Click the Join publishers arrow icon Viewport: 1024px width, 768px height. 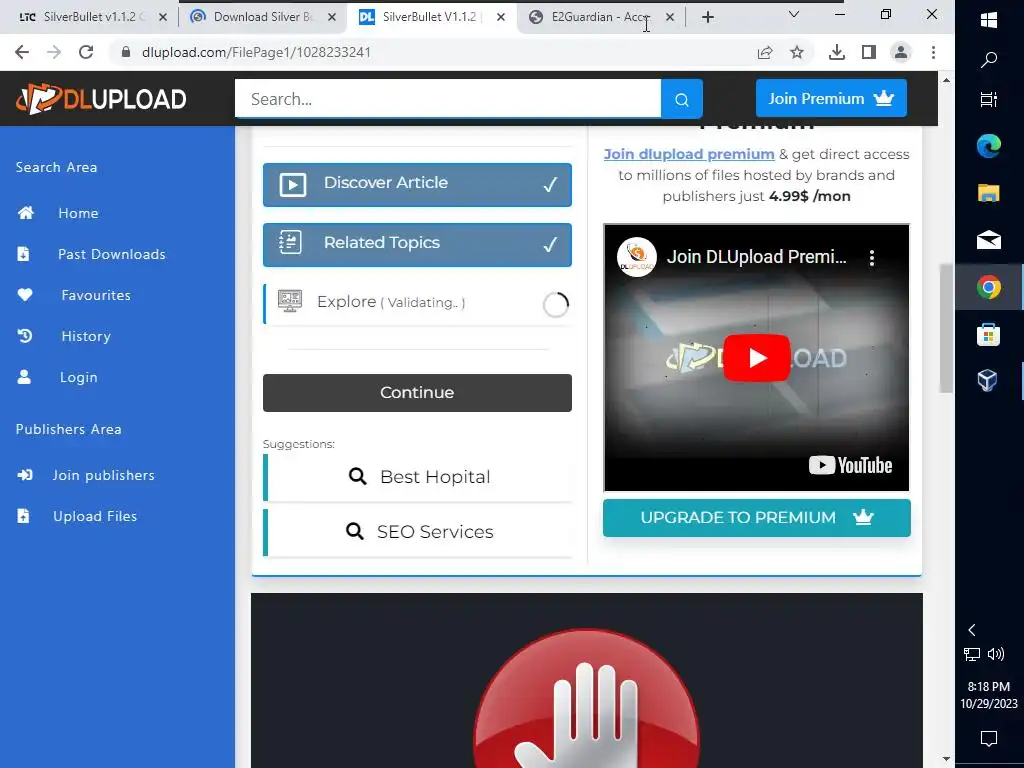coord(25,475)
